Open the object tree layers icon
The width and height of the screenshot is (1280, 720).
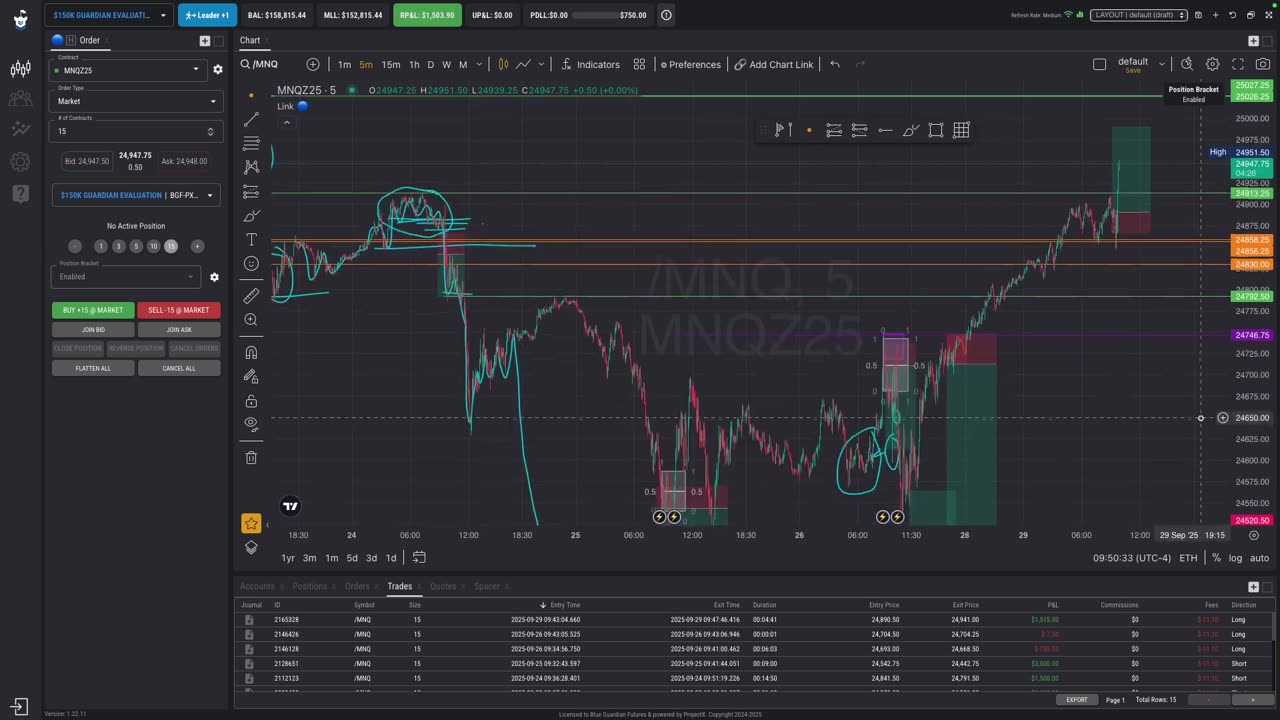(251, 547)
